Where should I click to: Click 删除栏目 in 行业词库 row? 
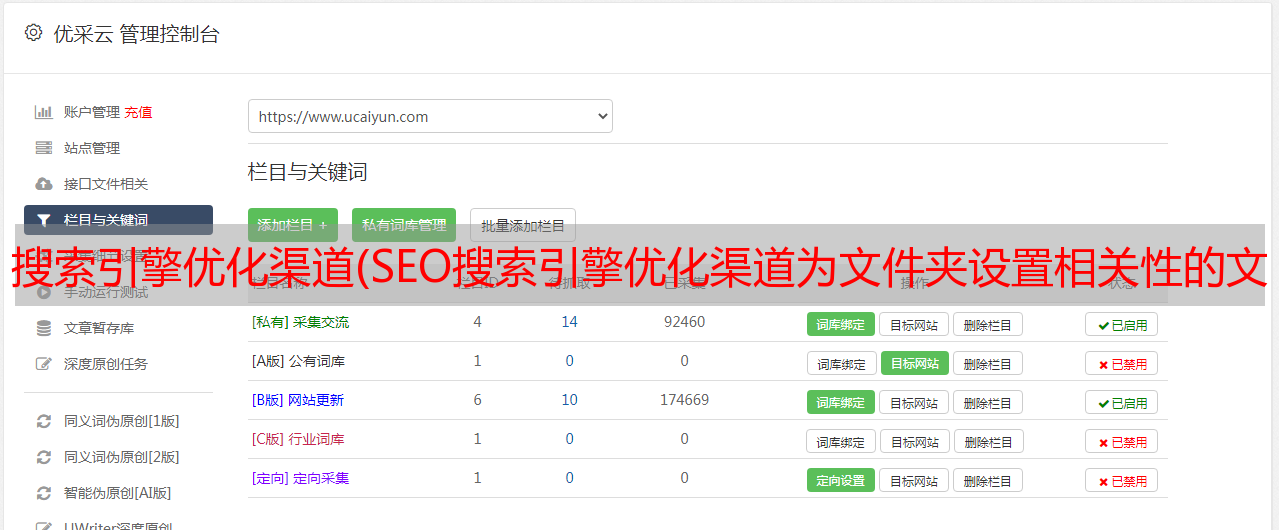987,441
